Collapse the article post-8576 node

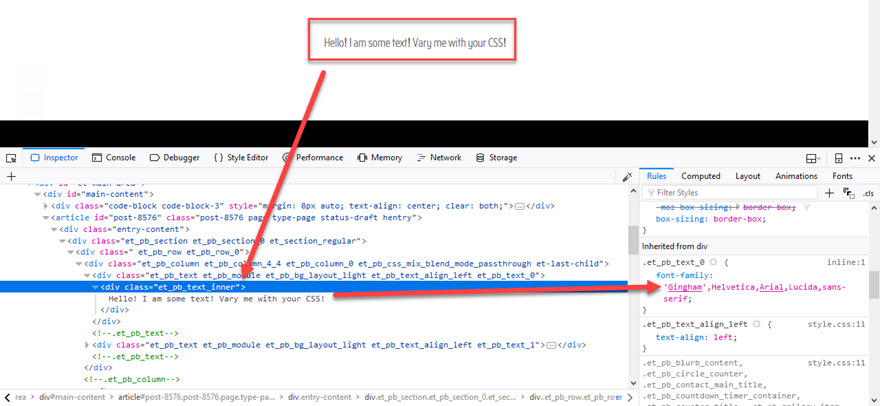click(45, 218)
